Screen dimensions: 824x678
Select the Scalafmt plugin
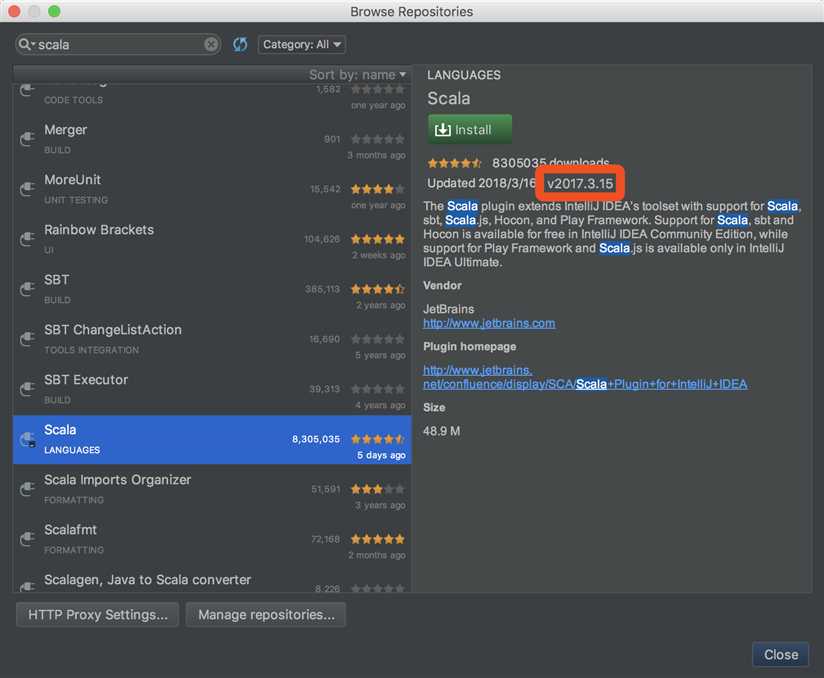[x=212, y=539]
